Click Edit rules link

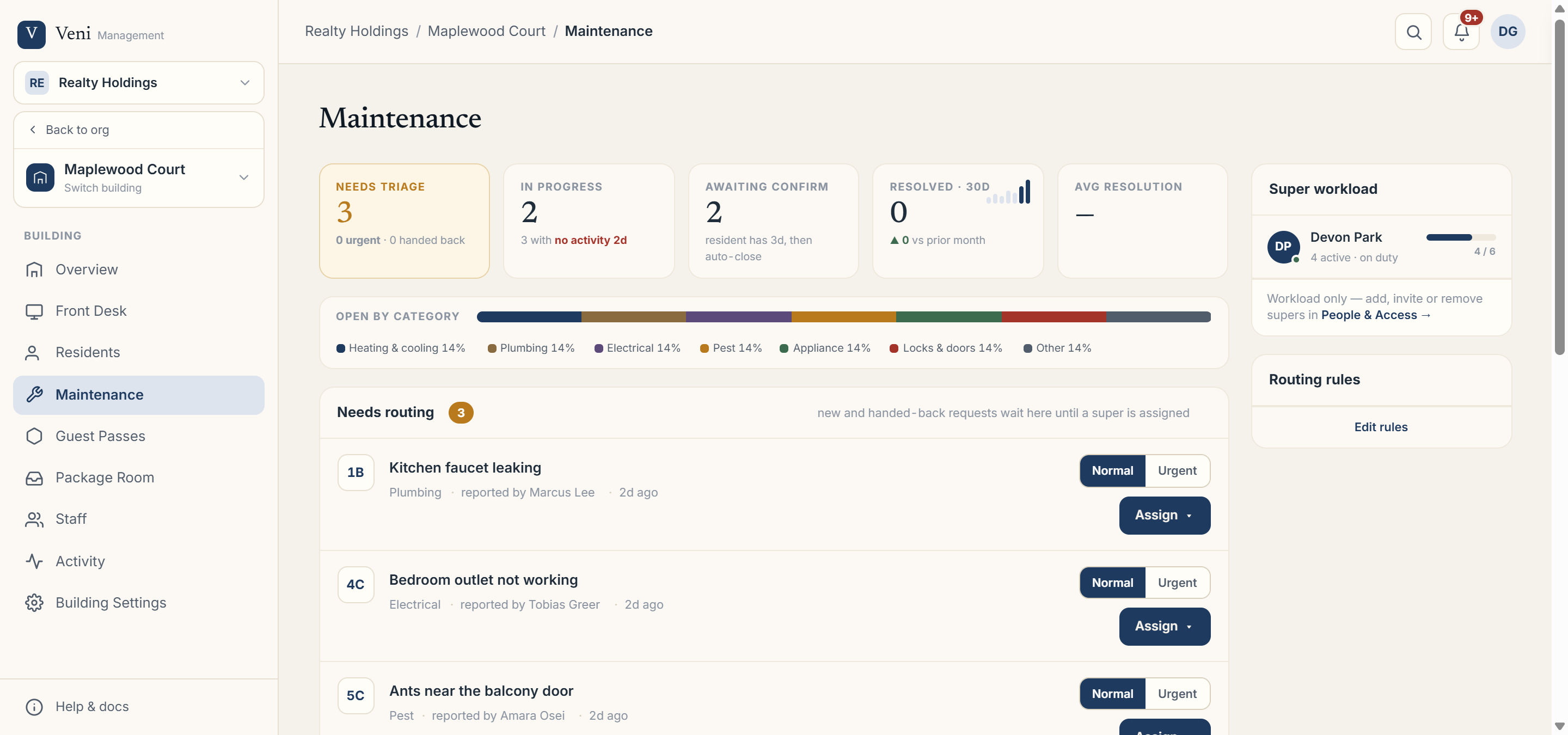click(x=1380, y=427)
